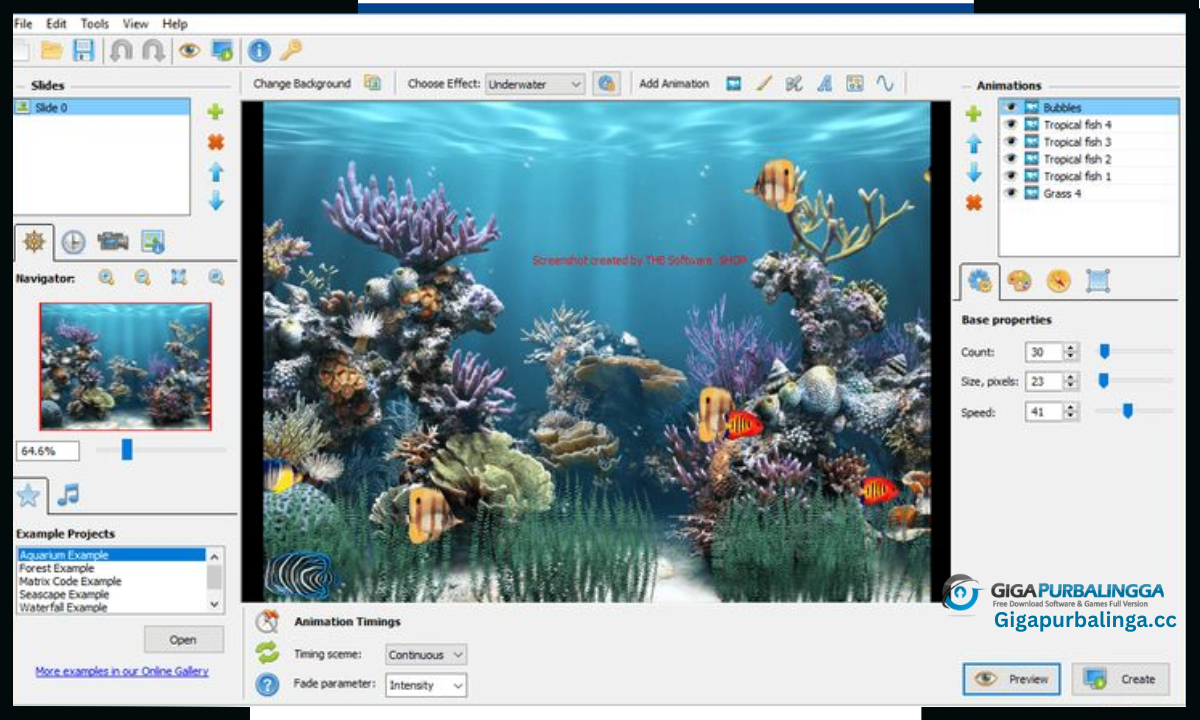Click the Speed value stepper arrows

click(1071, 411)
